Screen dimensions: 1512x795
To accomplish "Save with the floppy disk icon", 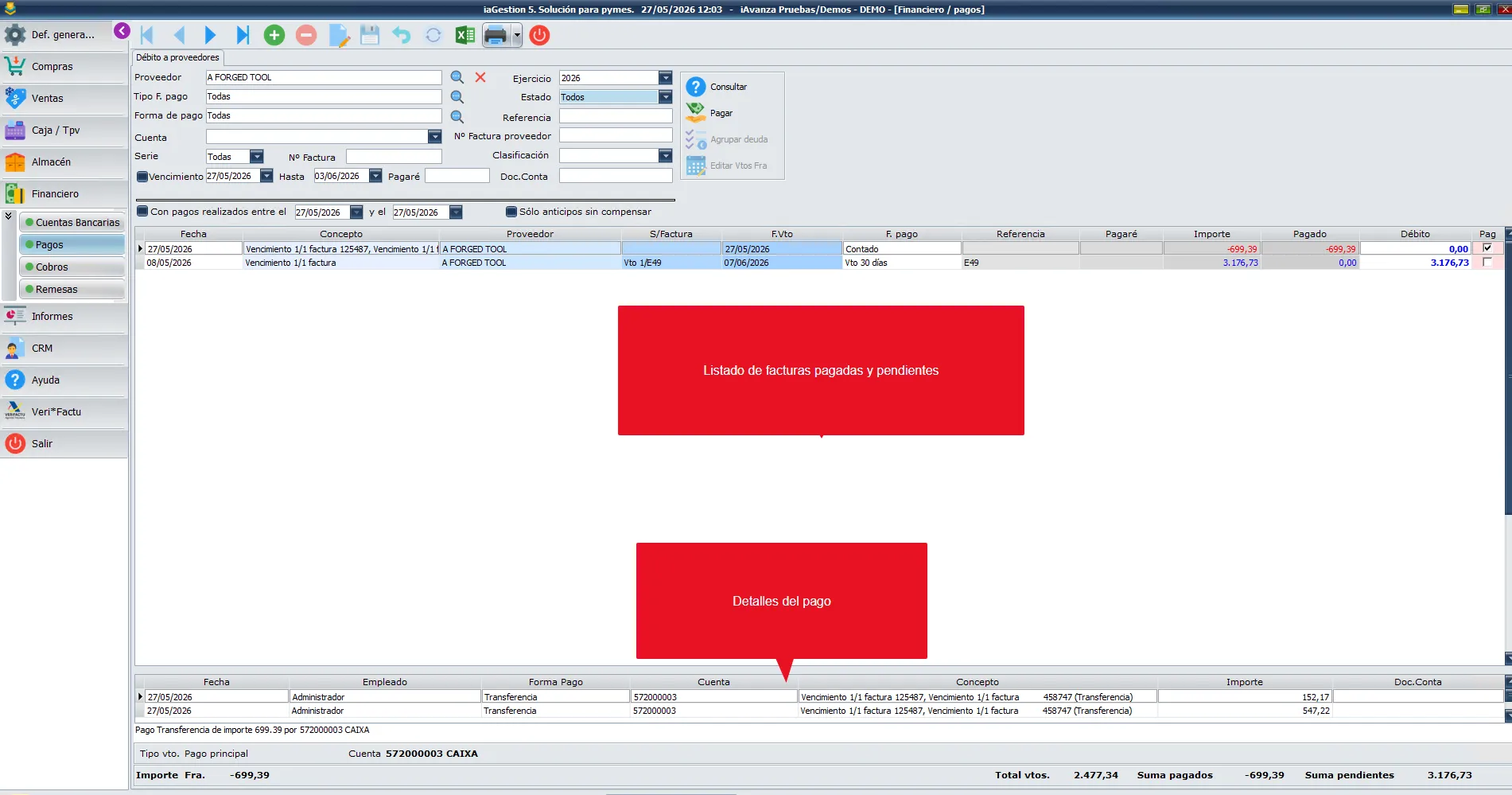I will click(x=370, y=35).
